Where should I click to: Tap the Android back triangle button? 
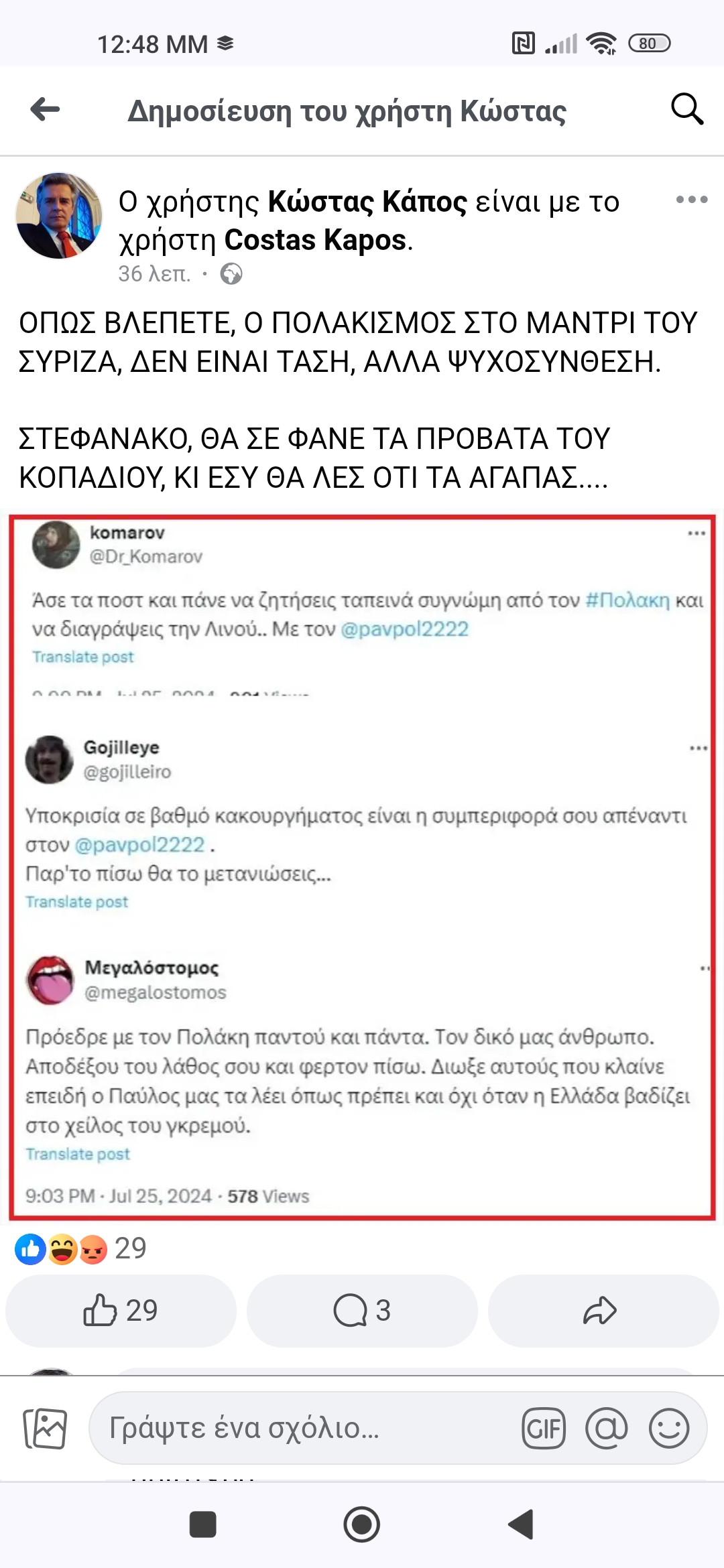pyautogui.click(x=521, y=1524)
